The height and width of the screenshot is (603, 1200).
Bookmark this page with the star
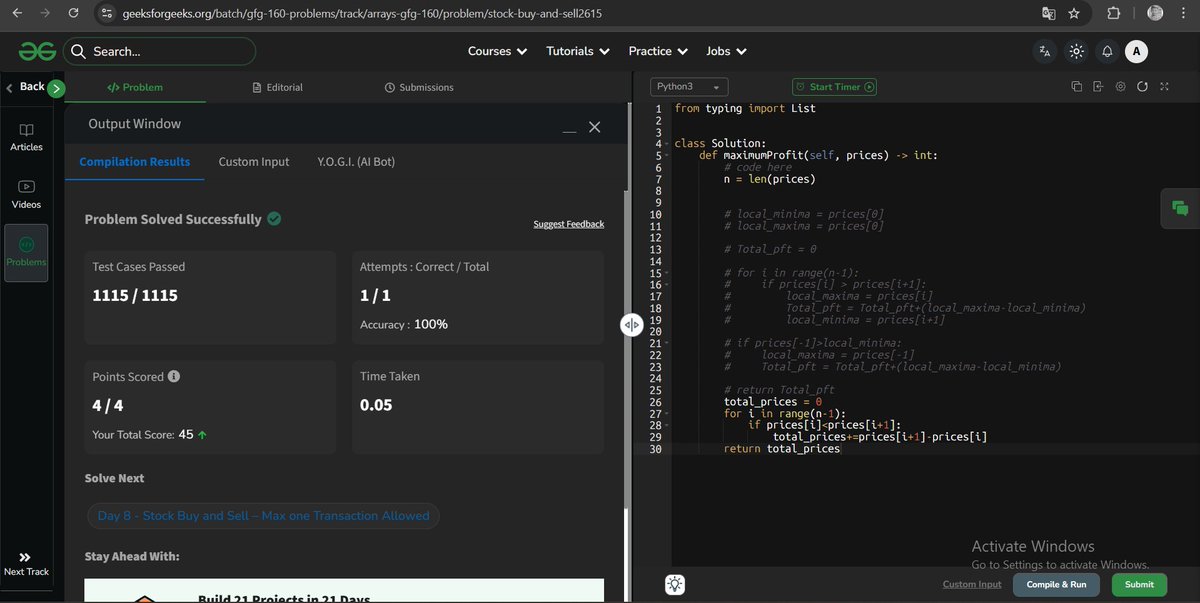click(1074, 14)
